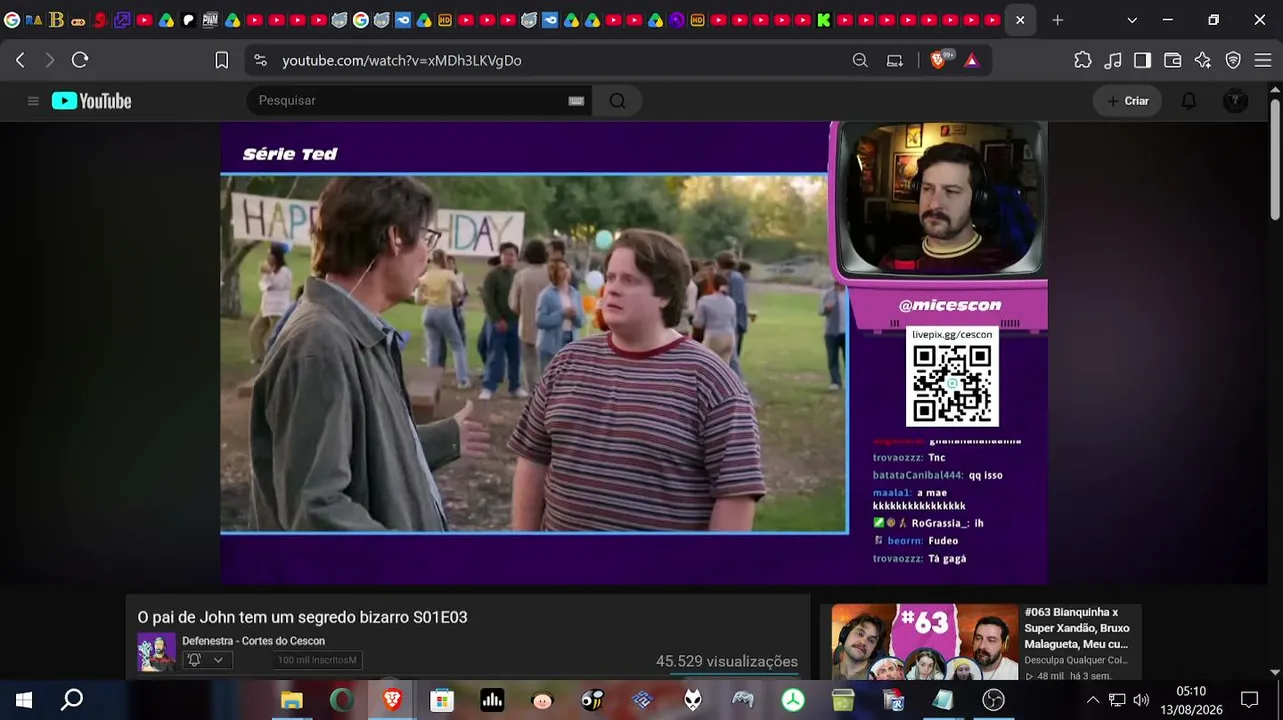Open a new browser tab

[1057, 20]
